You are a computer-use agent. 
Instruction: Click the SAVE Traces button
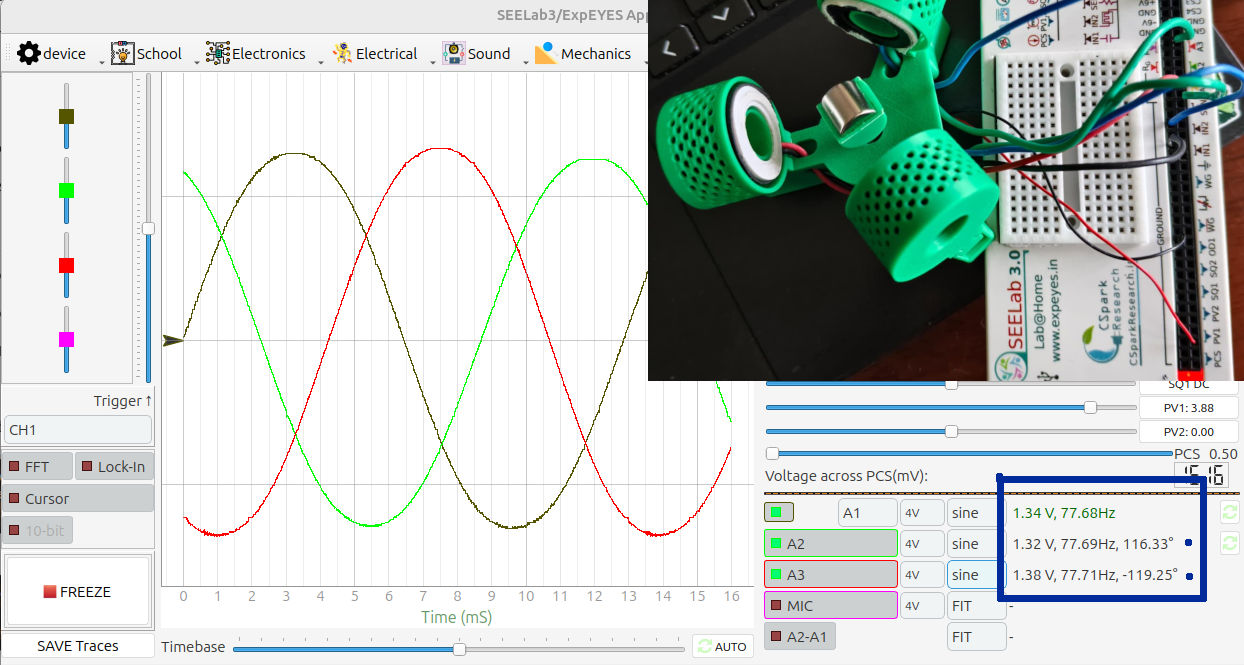(78, 646)
